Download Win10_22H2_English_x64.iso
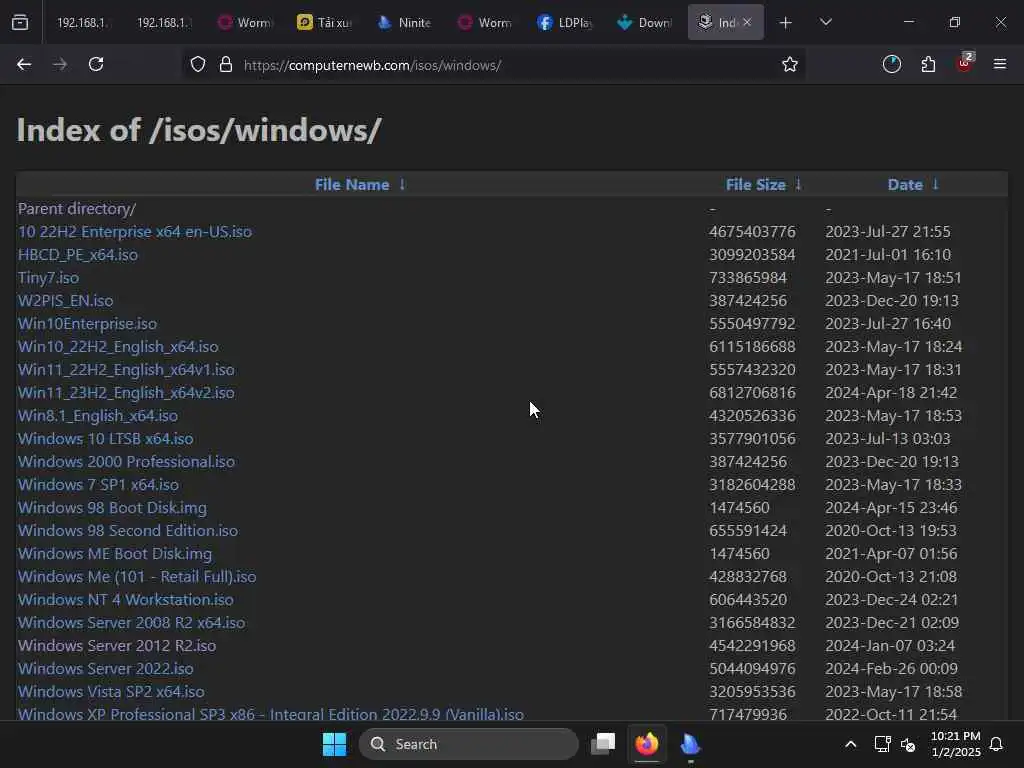This screenshot has height=768, width=1024. 118,346
